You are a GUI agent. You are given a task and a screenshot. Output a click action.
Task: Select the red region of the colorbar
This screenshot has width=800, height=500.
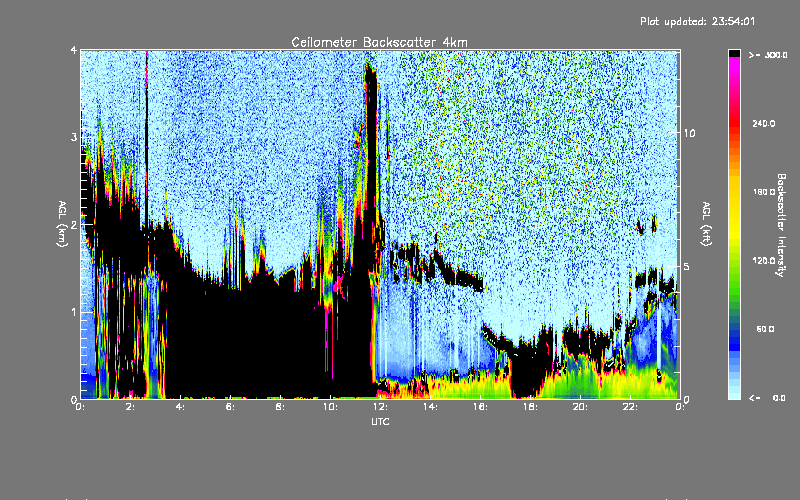tap(734, 122)
